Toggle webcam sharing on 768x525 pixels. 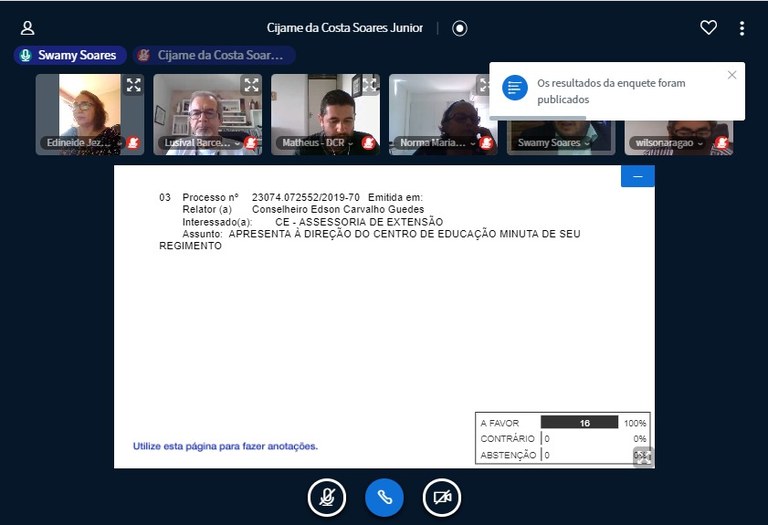(442, 497)
